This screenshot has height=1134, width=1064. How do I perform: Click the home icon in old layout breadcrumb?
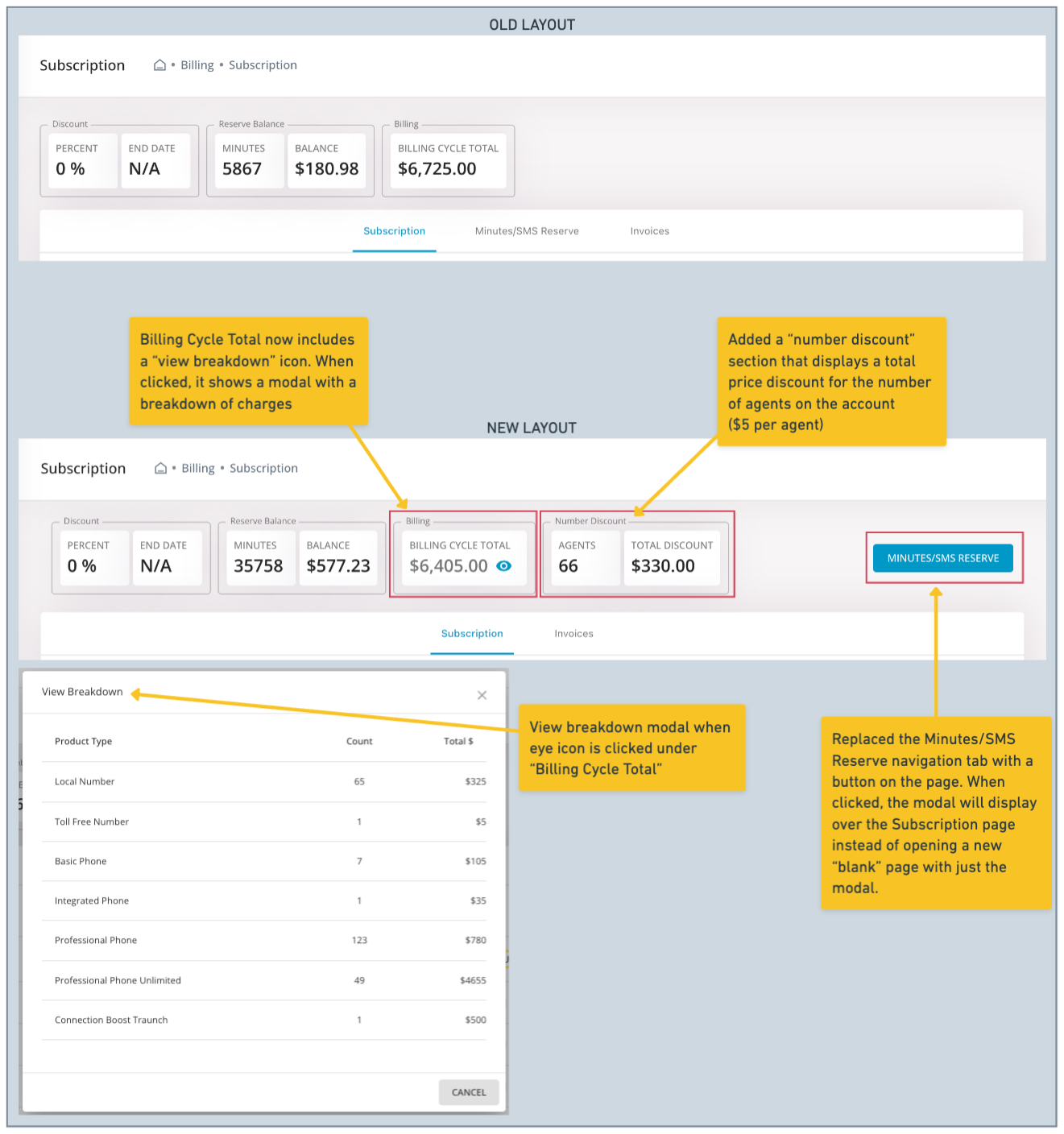point(159,65)
